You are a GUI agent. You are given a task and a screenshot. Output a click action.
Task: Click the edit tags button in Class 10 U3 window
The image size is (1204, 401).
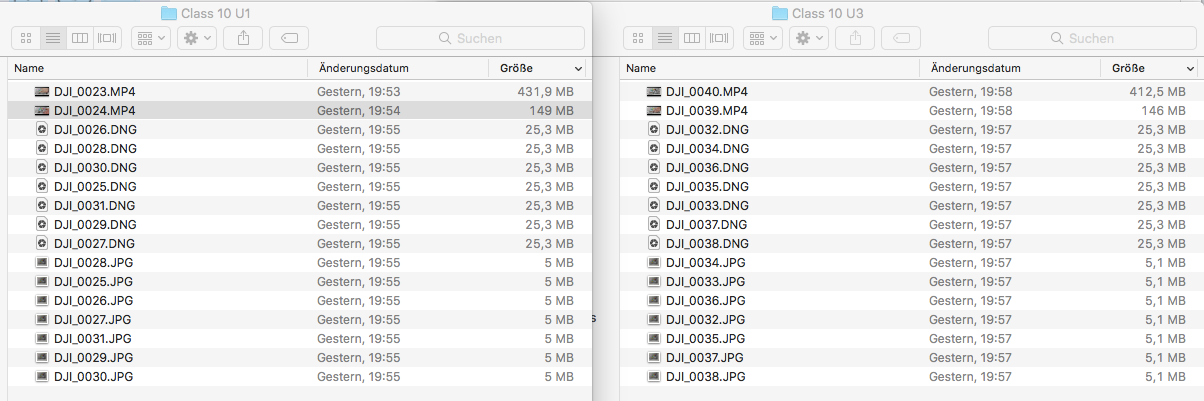(x=901, y=38)
